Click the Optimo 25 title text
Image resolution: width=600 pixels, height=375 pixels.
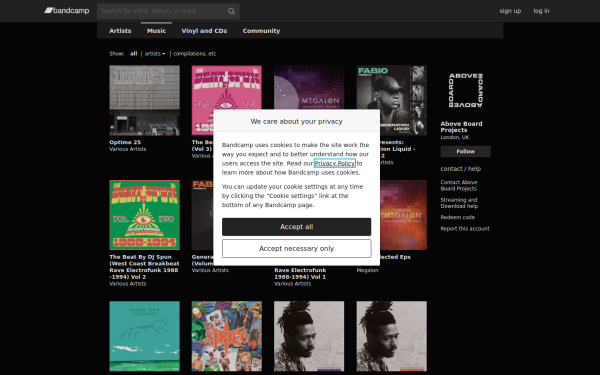(125, 142)
